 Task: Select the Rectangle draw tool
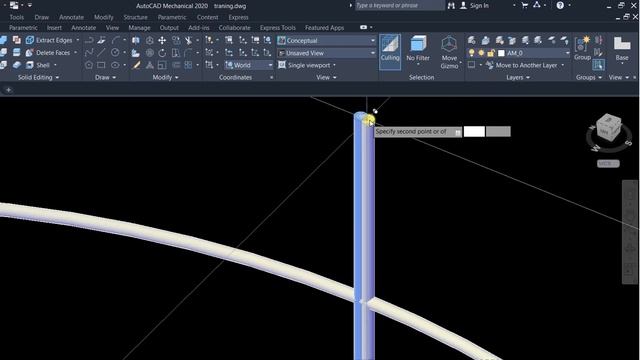101,65
